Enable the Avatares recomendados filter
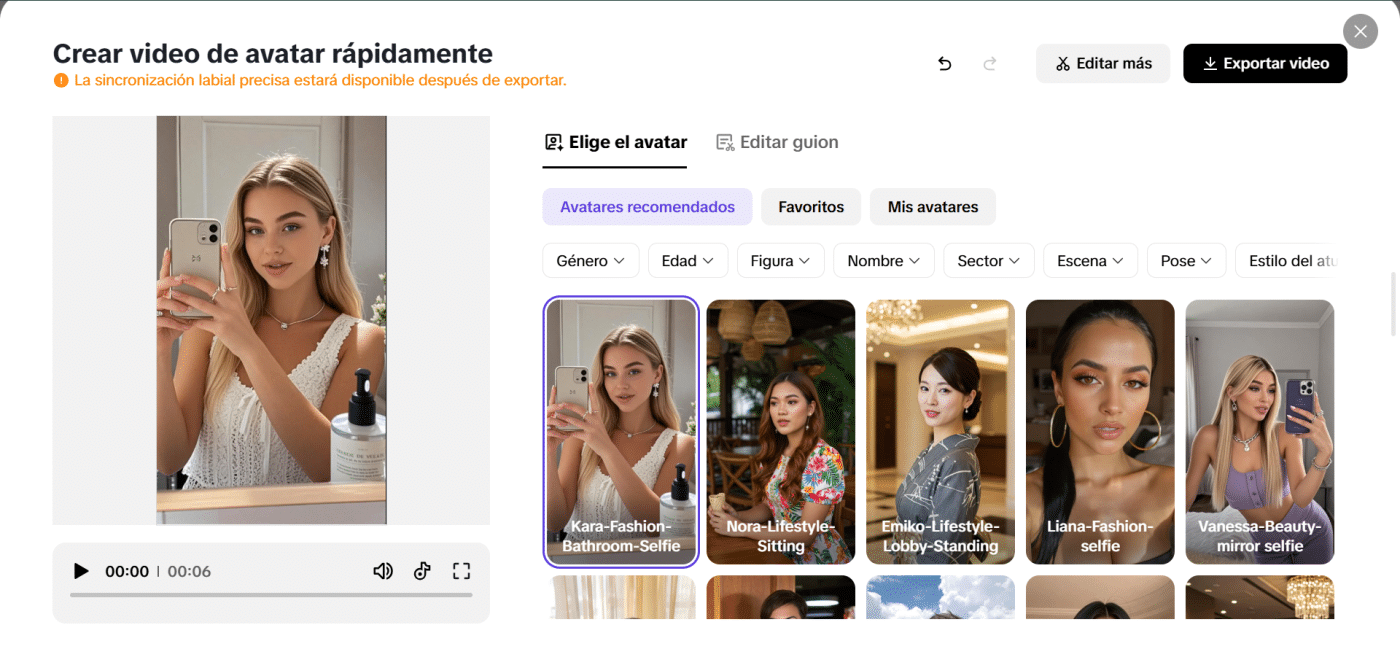Screen dimensions: 1400x649 point(647,207)
